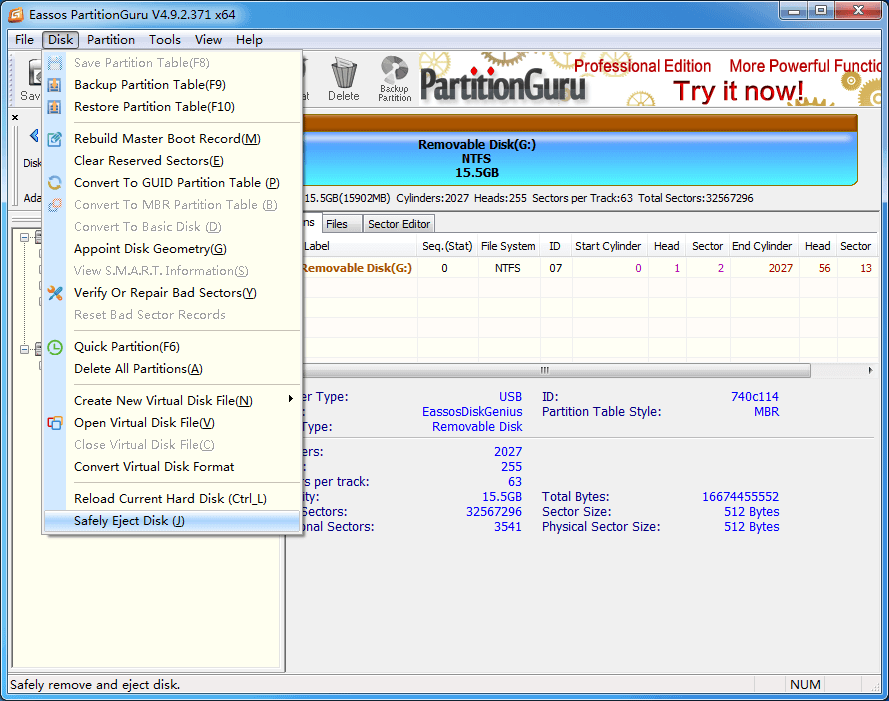This screenshot has height=701, width=889.
Task: Click the Backup Partition Table menu icon
Action: click(54, 85)
